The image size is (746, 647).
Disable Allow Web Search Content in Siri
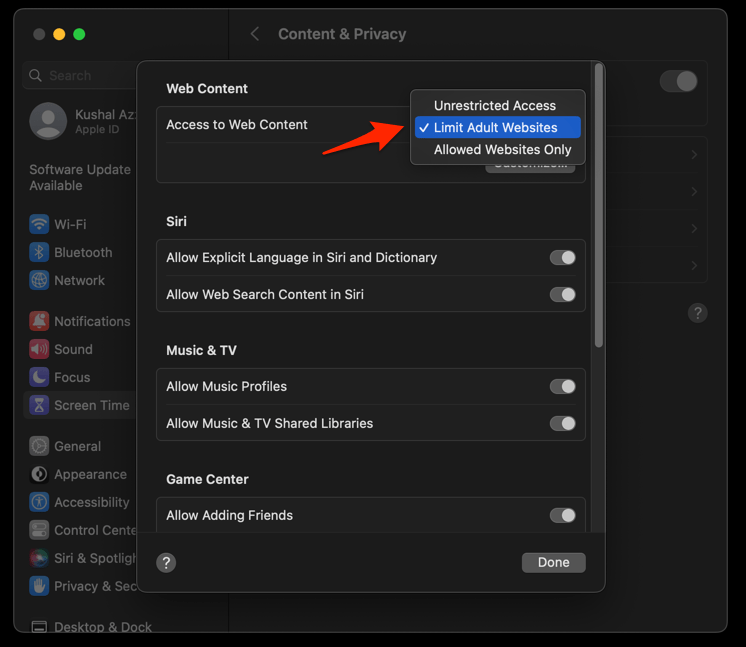(x=563, y=295)
